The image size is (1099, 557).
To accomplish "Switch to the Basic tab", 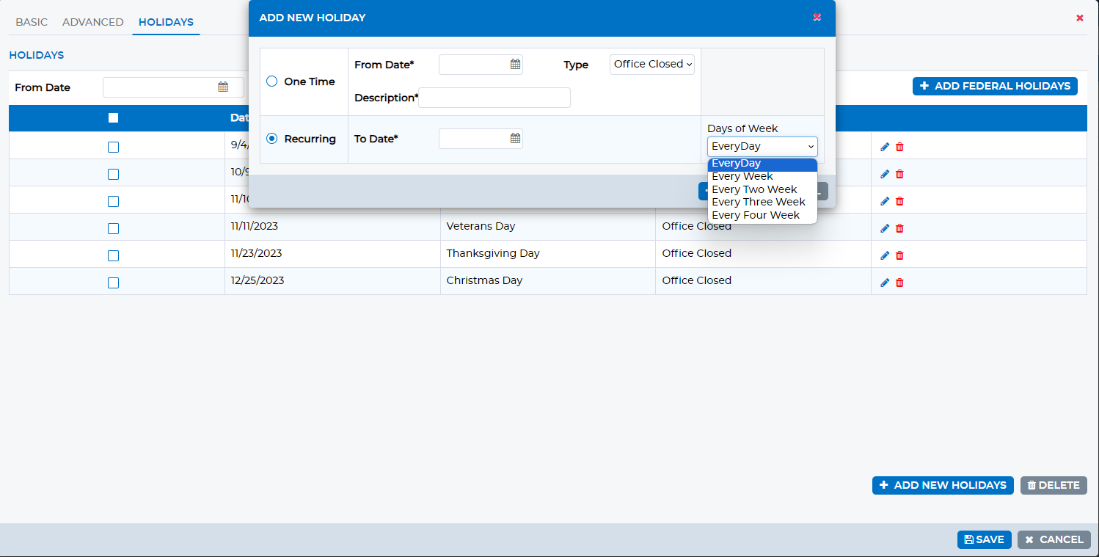I will click(x=32, y=22).
